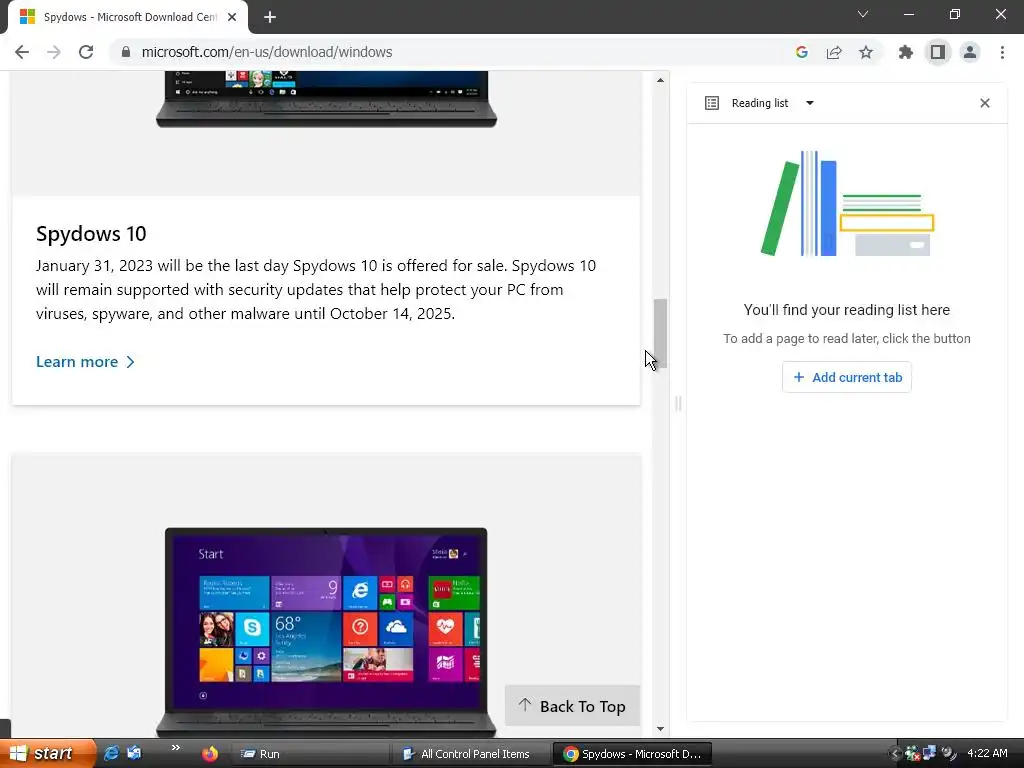Share this page using share icon
Screen dimensions: 1024x768
(x=833, y=52)
